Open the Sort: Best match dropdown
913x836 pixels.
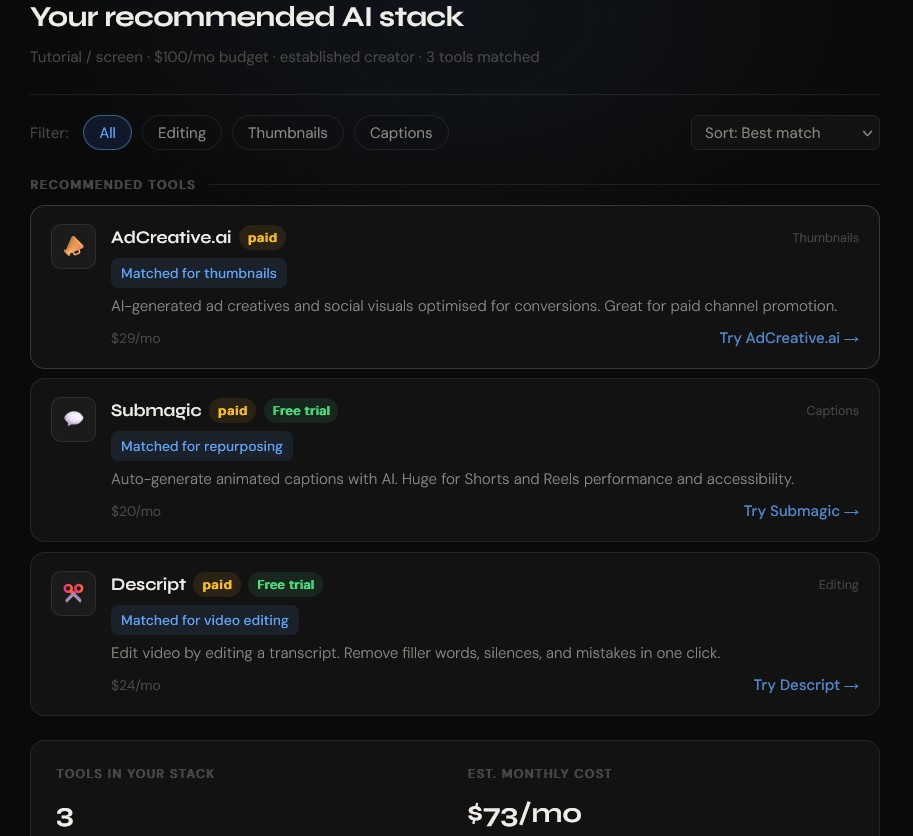tap(785, 133)
